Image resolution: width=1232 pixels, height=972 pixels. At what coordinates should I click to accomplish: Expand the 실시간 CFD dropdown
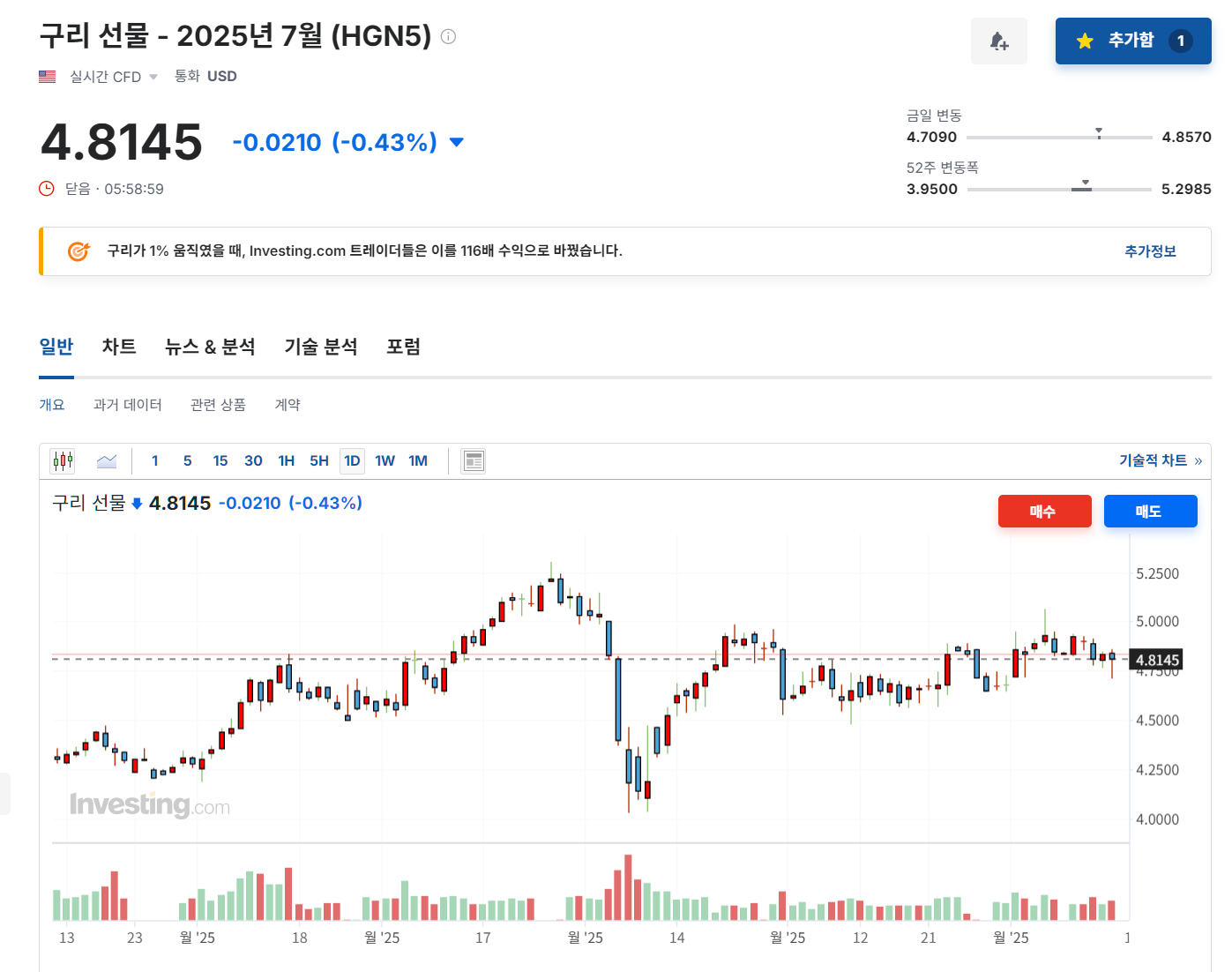[x=154, y=77]
